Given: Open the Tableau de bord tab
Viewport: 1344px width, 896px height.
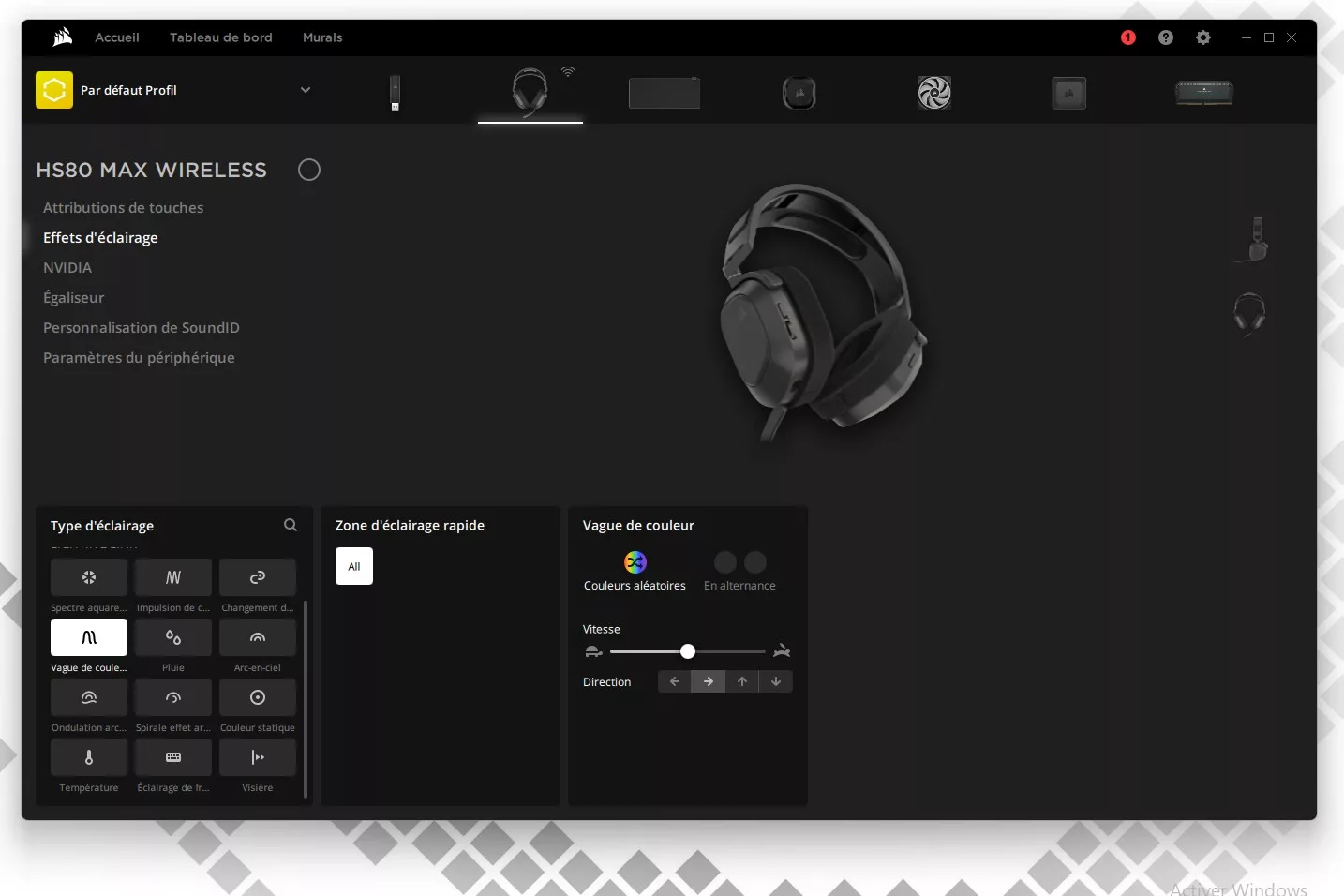Looking at the screenshot, I should click(221, 37).
